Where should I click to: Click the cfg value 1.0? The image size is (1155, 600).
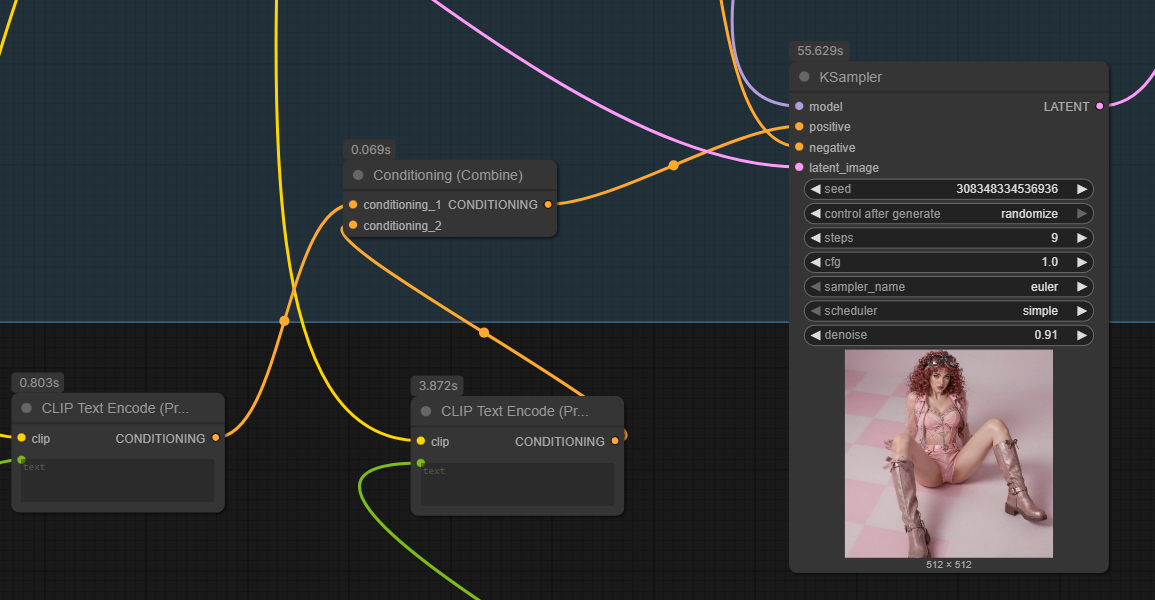coord(1050,262)
